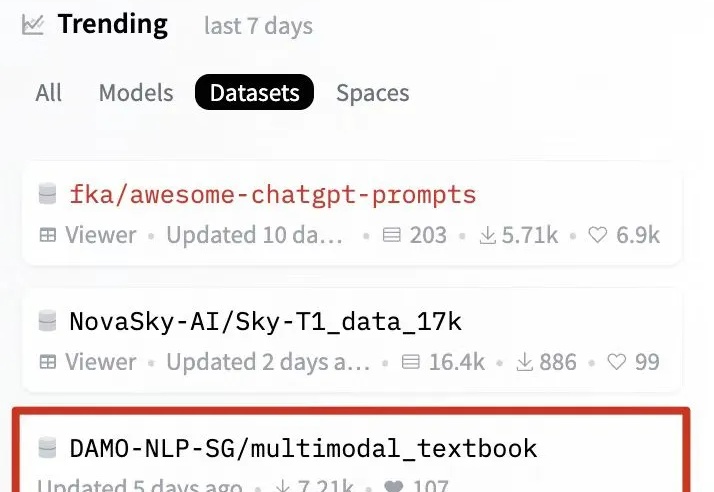Click the download icon next to 5.71k
The width and height of the screenshot is (714, 492).
488,235
